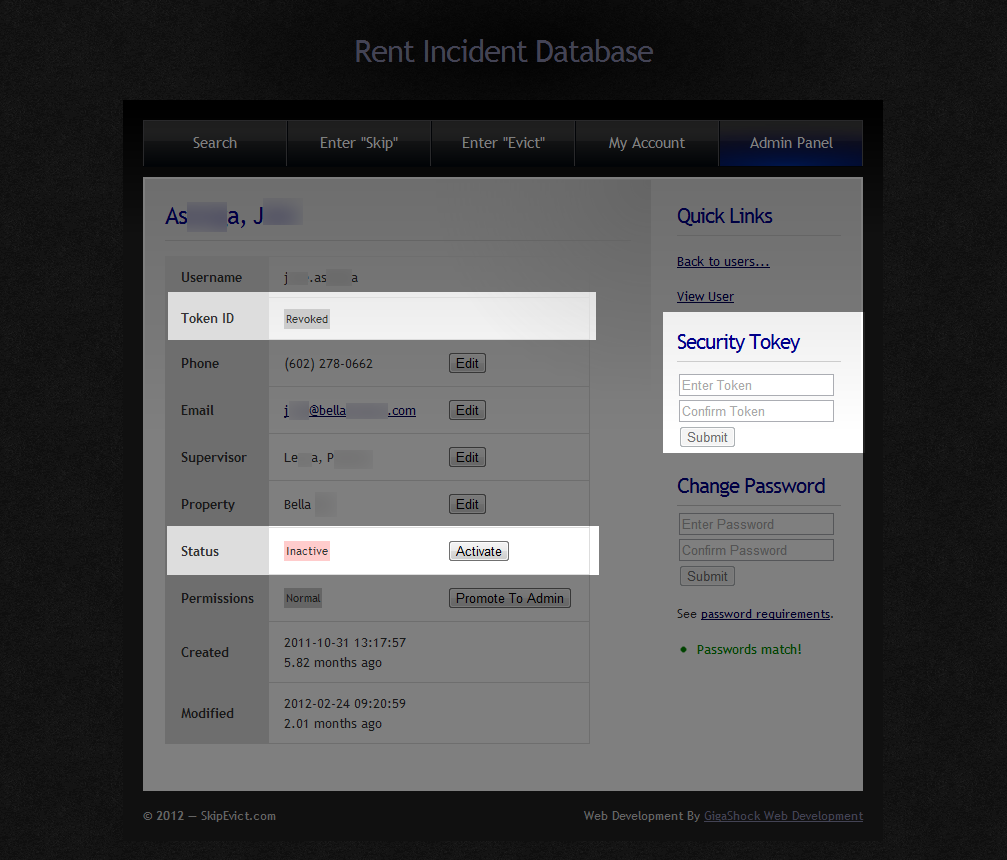
Task: Follow the Back to users link
Action: click(x=722, y=261)
